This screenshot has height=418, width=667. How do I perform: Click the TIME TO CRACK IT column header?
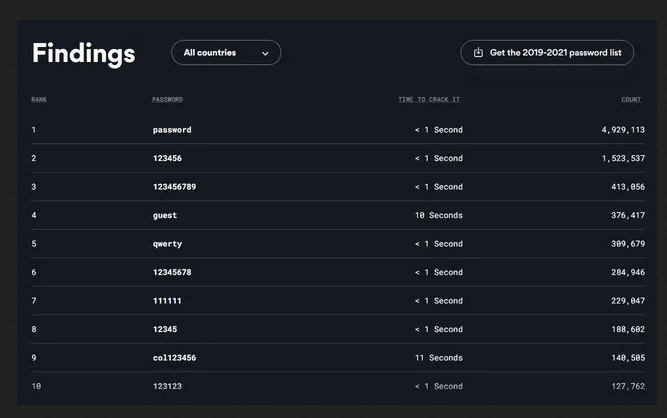[429, 100]
